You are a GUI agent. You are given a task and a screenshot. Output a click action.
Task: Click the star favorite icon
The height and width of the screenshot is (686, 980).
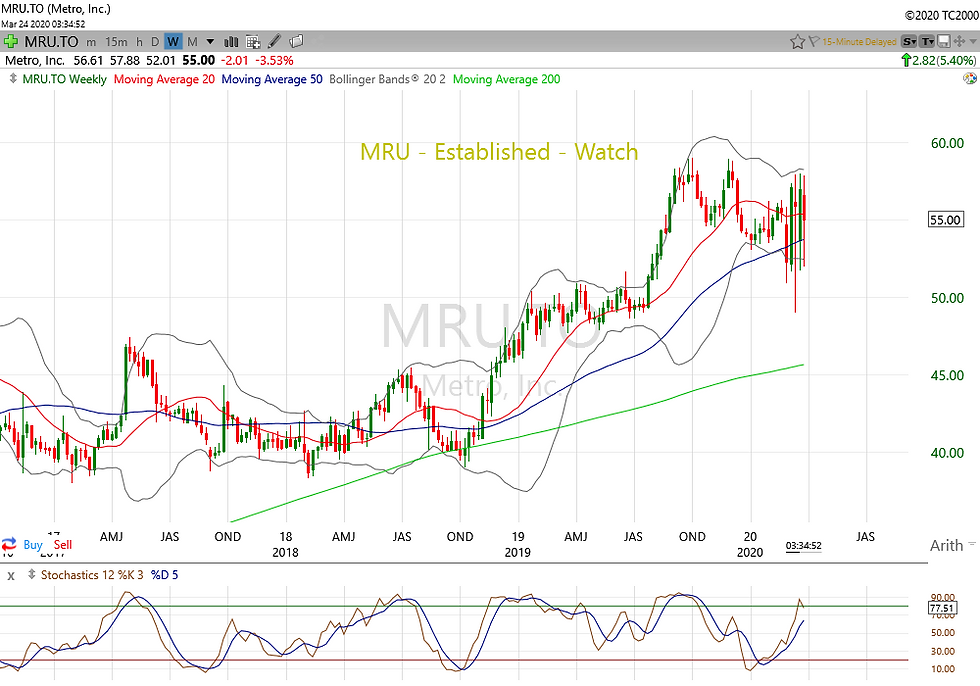[797, 42]
